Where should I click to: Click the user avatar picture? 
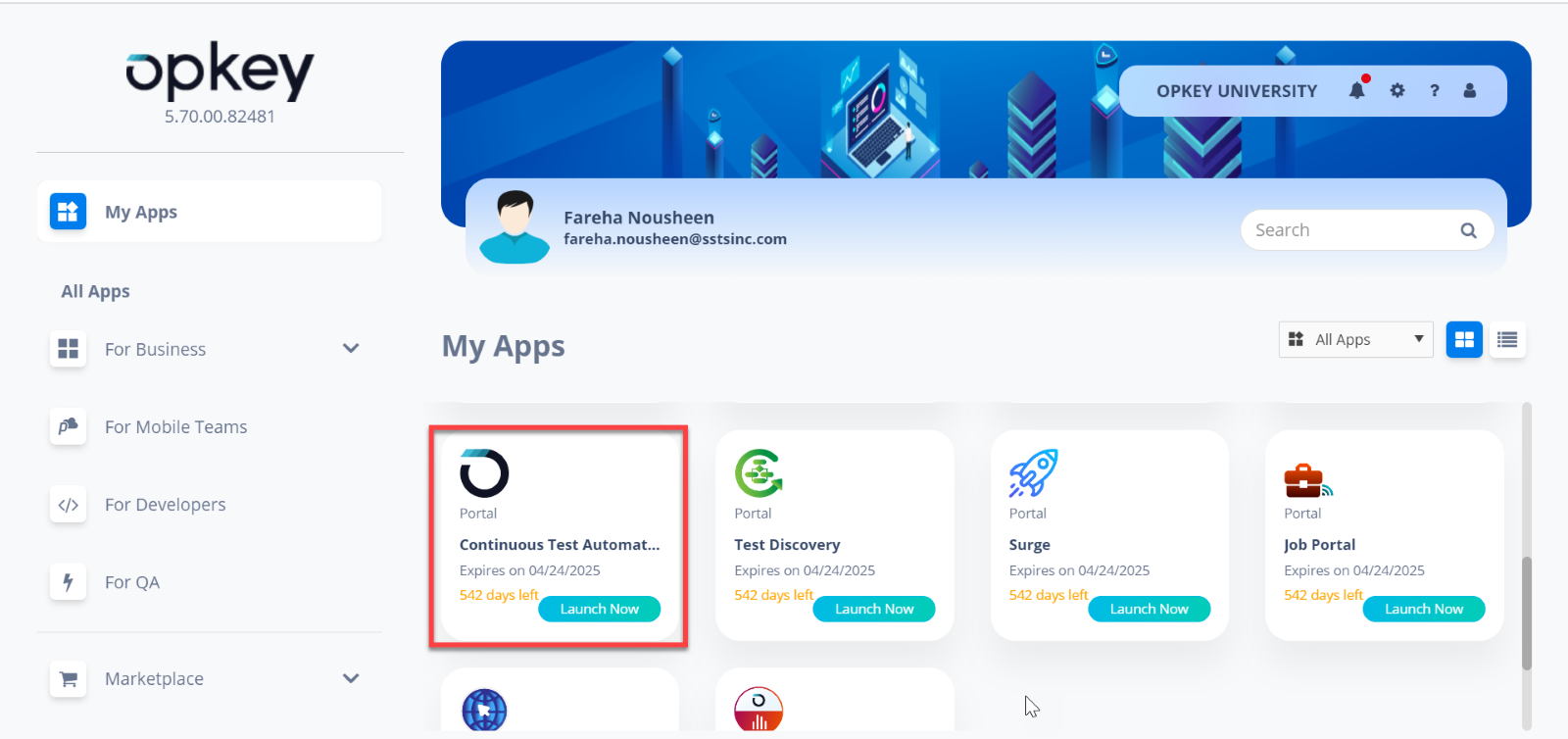pos(514,227)
